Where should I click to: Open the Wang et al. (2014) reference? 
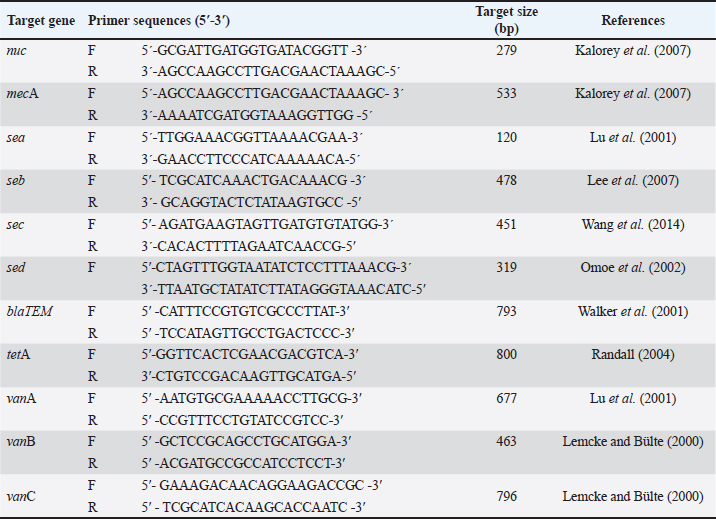coord(633,224)
